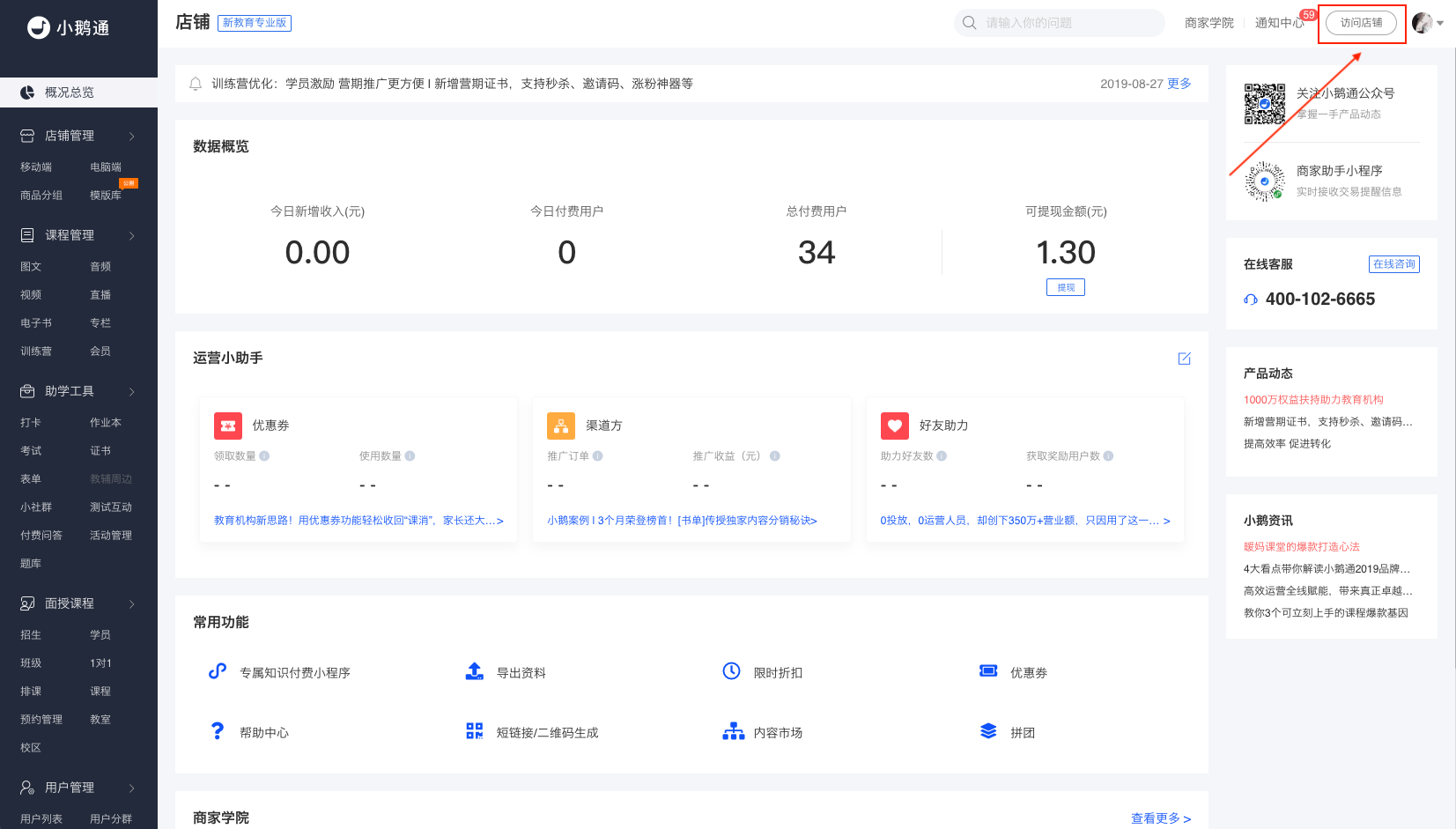This screenshot has width=1456, height=829.
Task: Click the 课程管理 document icon
Action: [x=27, y=235]
